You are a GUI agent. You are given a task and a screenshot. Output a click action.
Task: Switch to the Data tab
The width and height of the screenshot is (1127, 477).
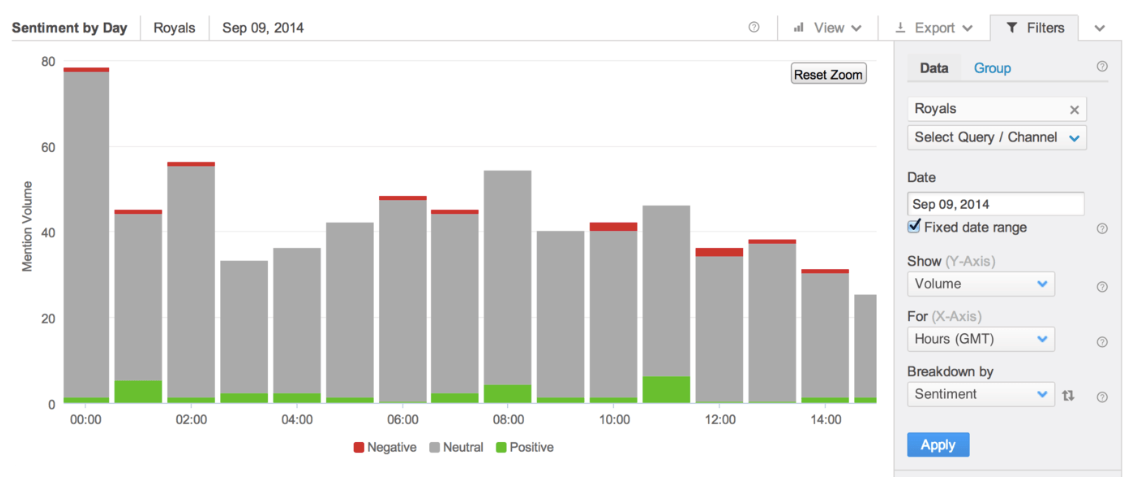click(934, 68)
